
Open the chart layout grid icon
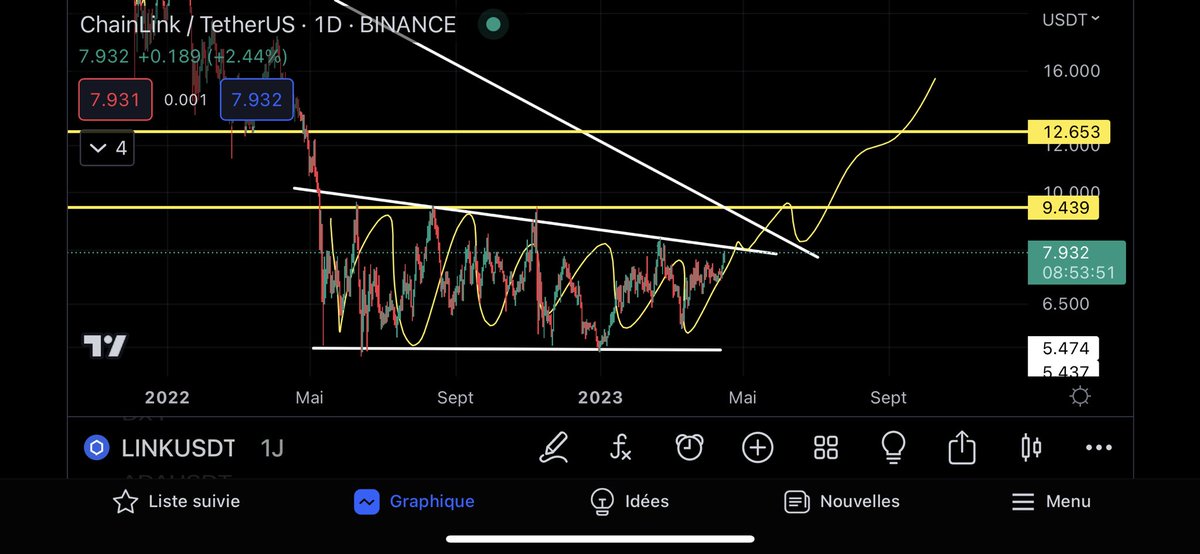[x=825, y=447]
